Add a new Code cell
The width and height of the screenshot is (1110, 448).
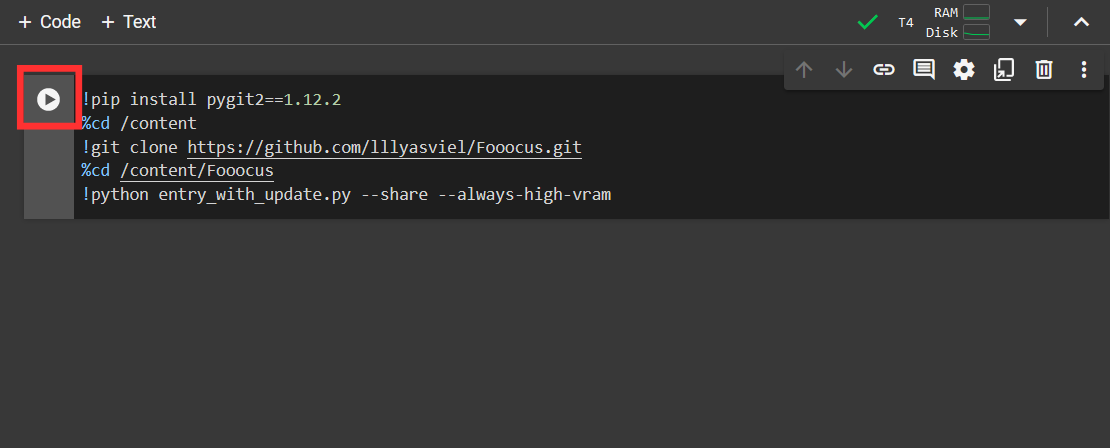[50, 23]
